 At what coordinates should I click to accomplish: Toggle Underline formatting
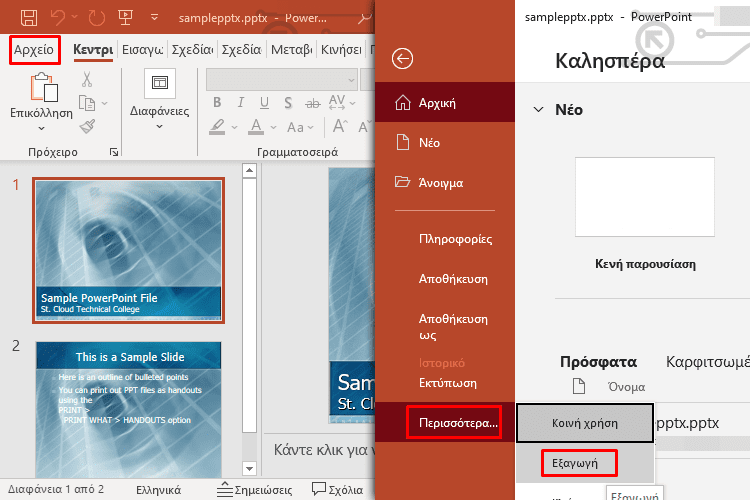pyautogui.click(x=264, y=102)
